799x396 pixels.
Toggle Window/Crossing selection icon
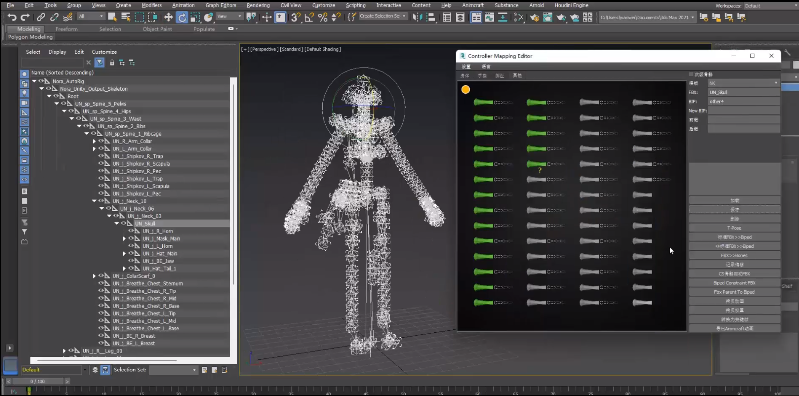(x=152, y=17)
